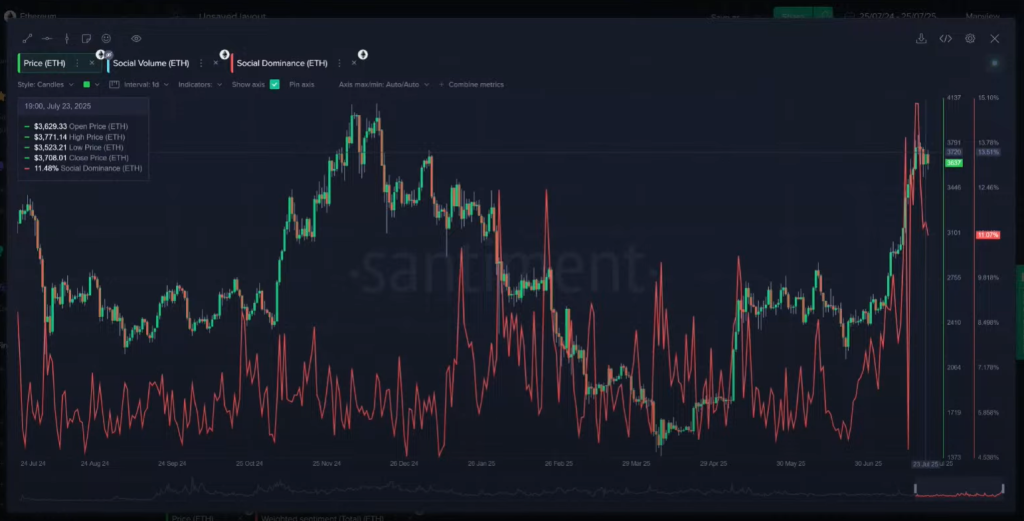Open chart settings gear
The height and width of the screenshot is (521, 1024).
(x=970, y=38)
